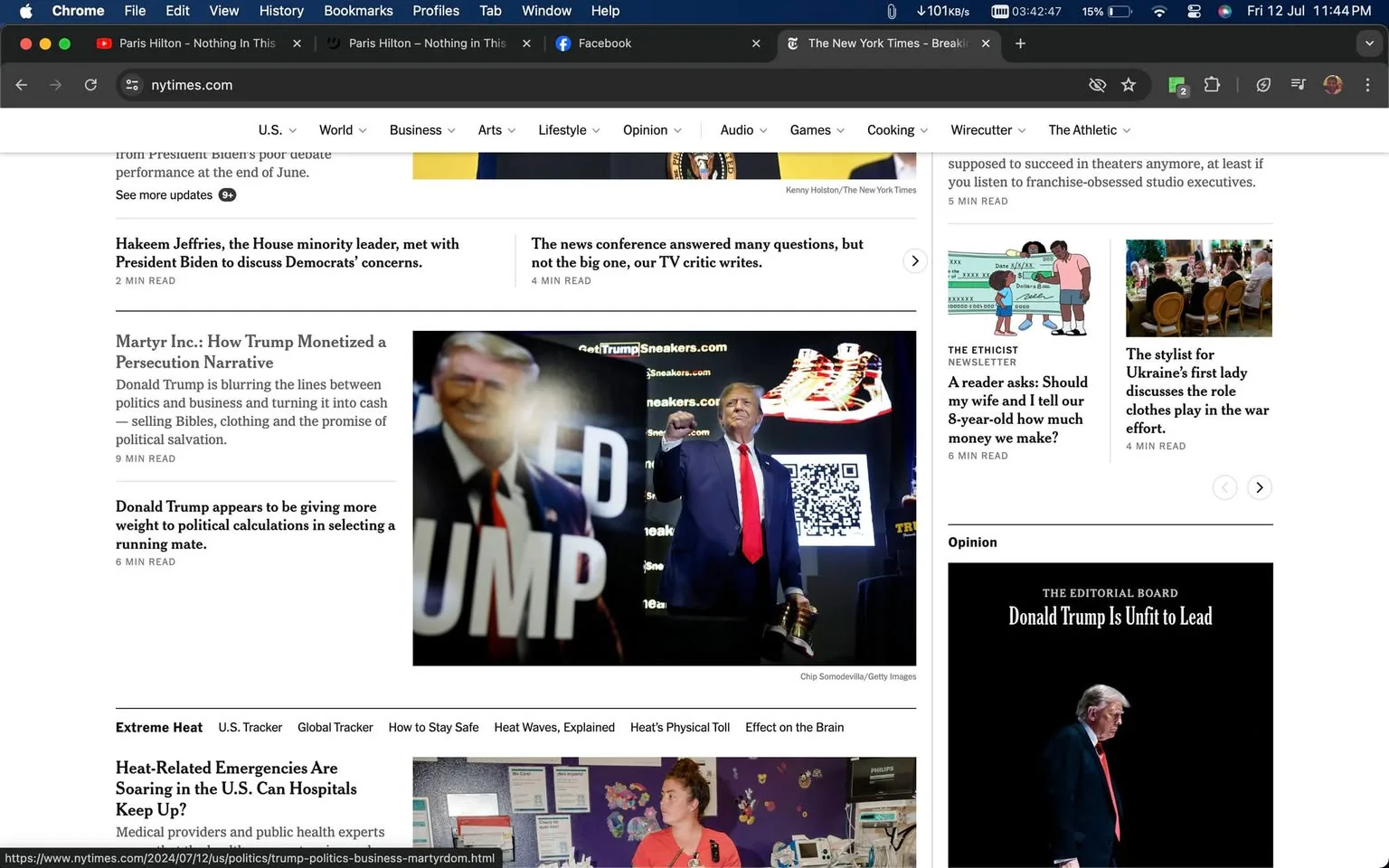Open the Bookmarks menu in the menu bar
This screenshot has height=868, width=1389.
tap(358, 11)
